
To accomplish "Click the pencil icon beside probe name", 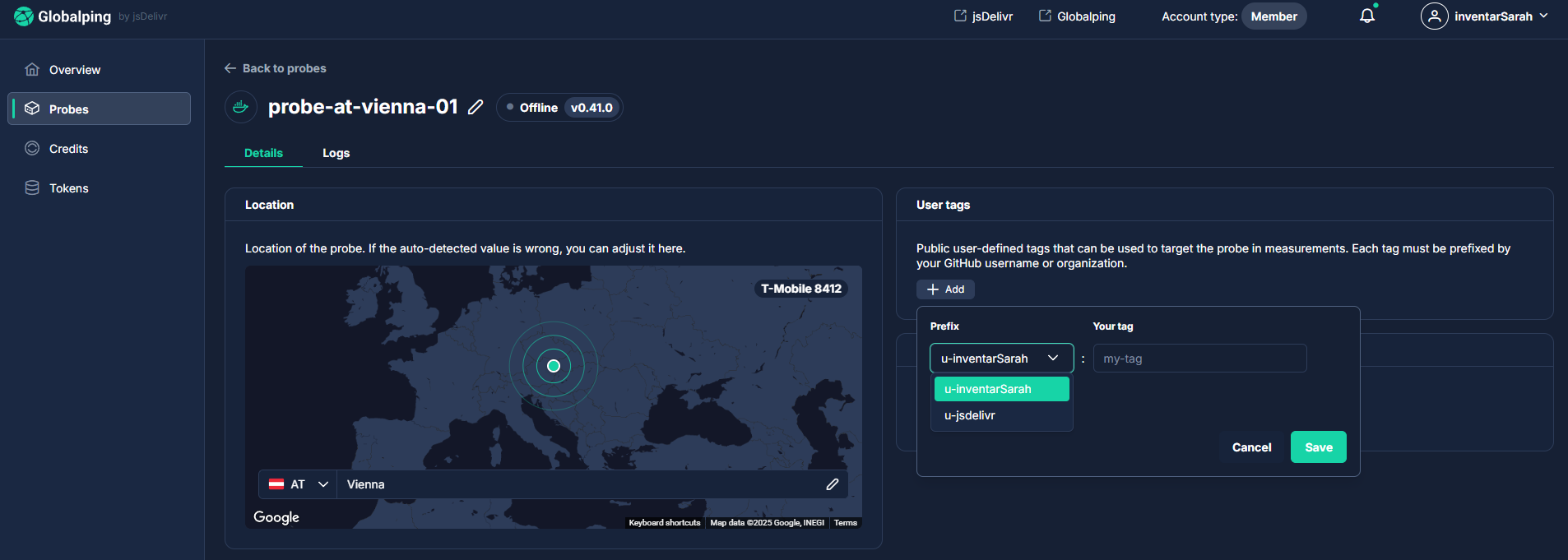I will click(x=476, y=108).
